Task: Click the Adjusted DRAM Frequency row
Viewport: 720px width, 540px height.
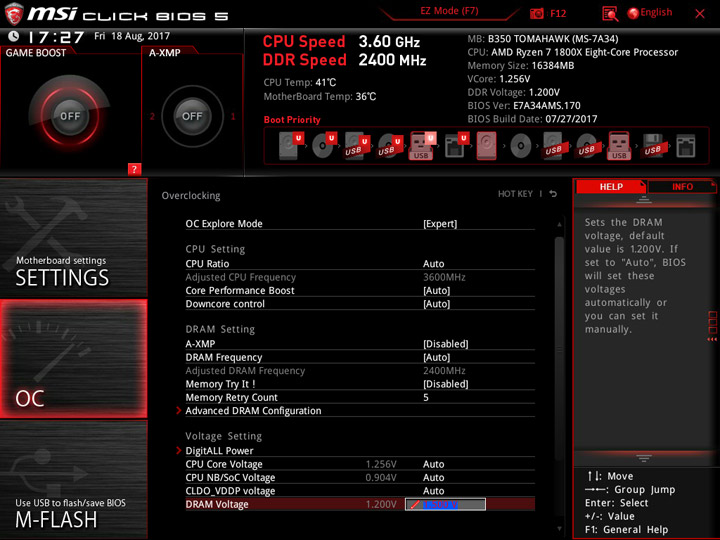Action: [x=360, y=371]
